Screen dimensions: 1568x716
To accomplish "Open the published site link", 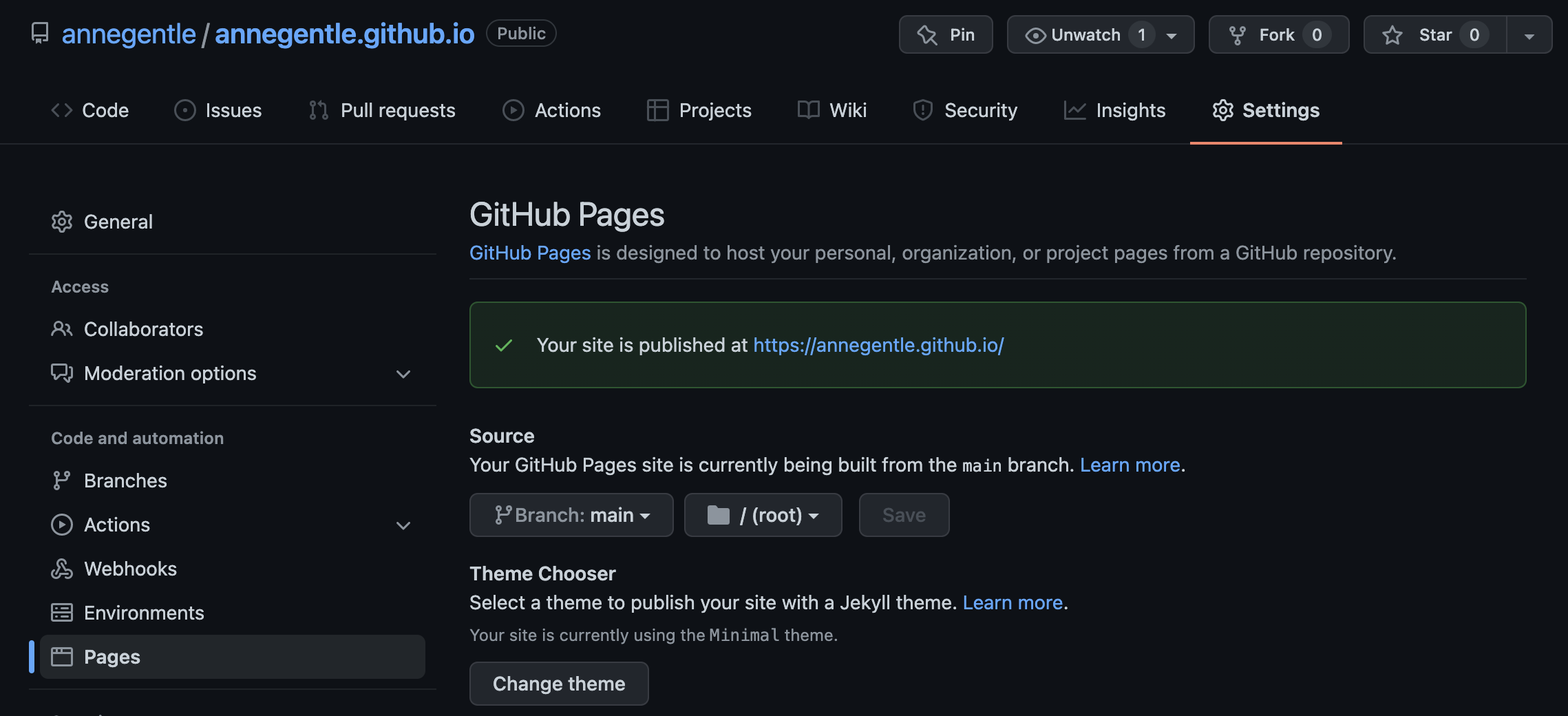I will pyautogui.click(x=878, y=345).
